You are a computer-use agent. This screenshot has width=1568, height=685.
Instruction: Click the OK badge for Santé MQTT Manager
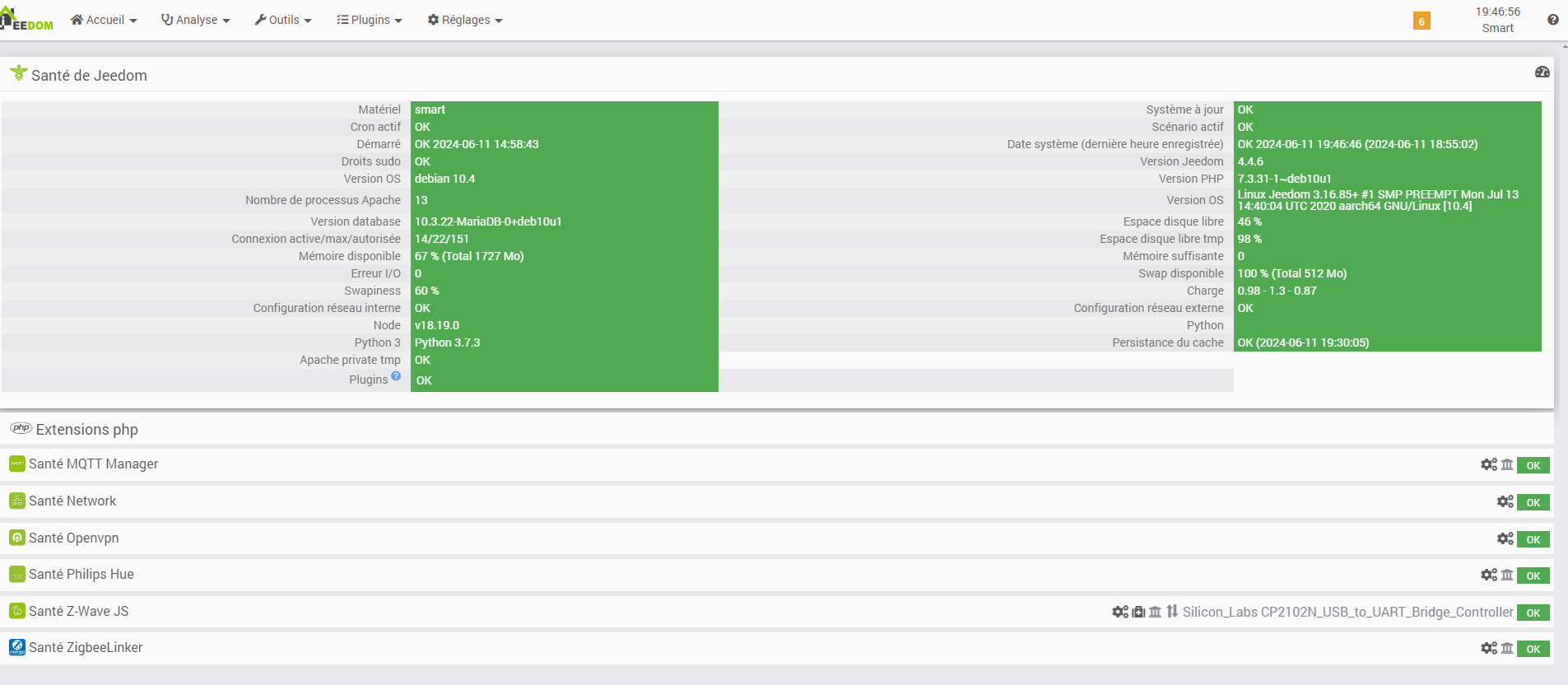click(1533, 465)
